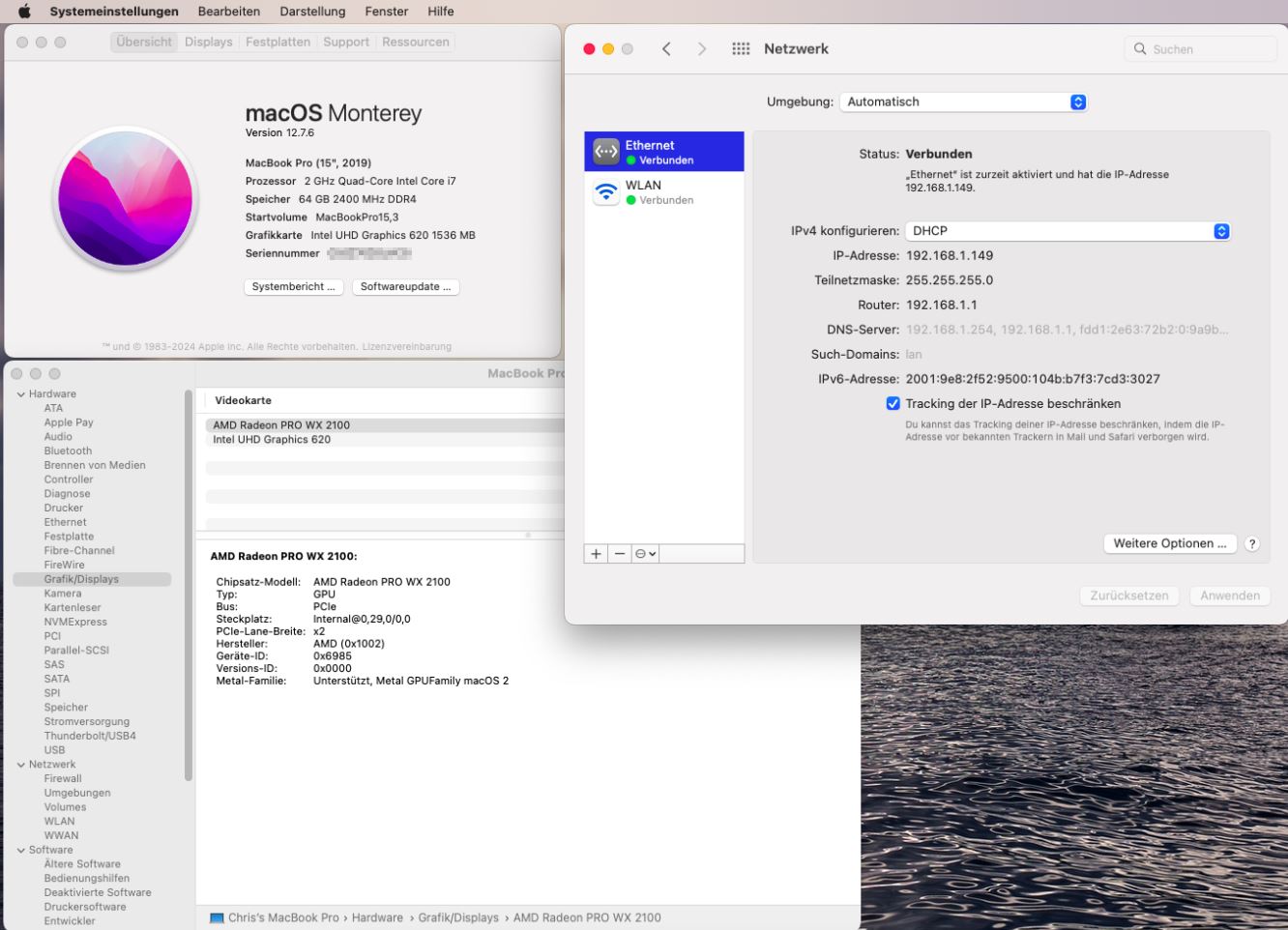Click the Softwareupdate button
Viewport: 1288px width, 930px height.
[405, 287]
